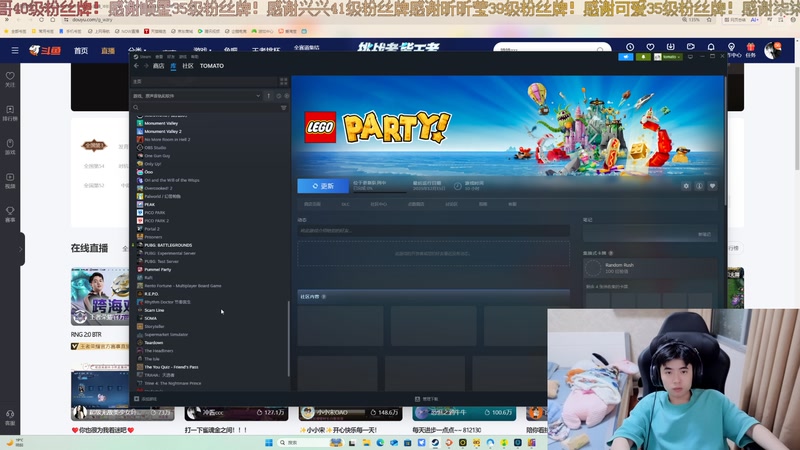Open Steam TOMATO profile tab
The height and width of the screenshot is (450, 800).
click(212, 66)
